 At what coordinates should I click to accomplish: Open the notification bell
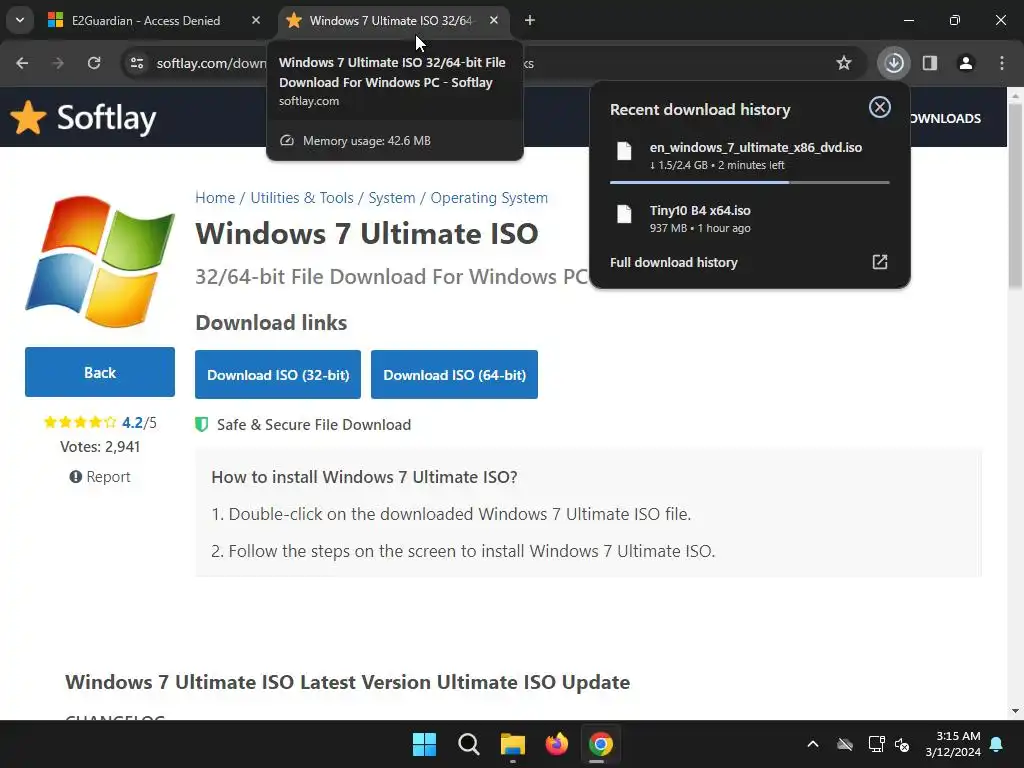pos(997,744)
